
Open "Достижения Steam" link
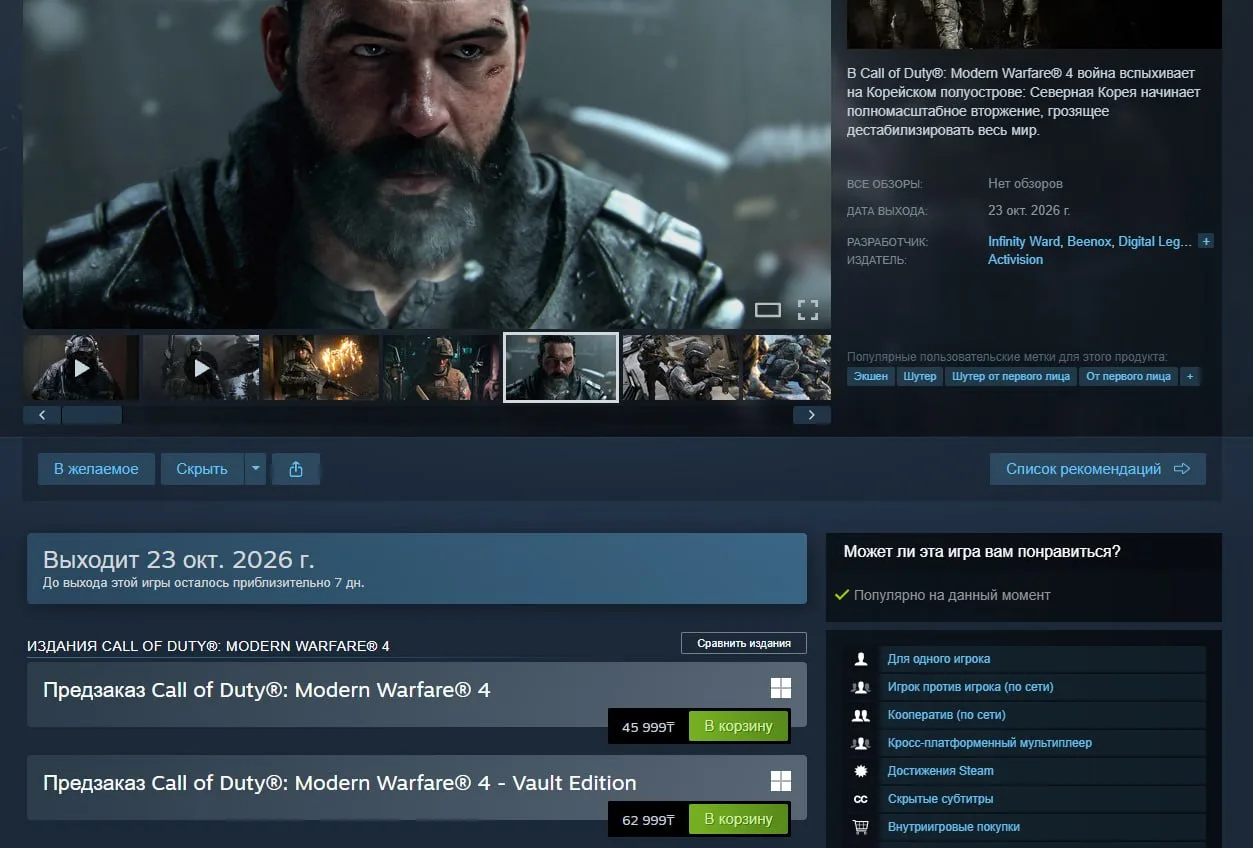[x=940, y=771]
